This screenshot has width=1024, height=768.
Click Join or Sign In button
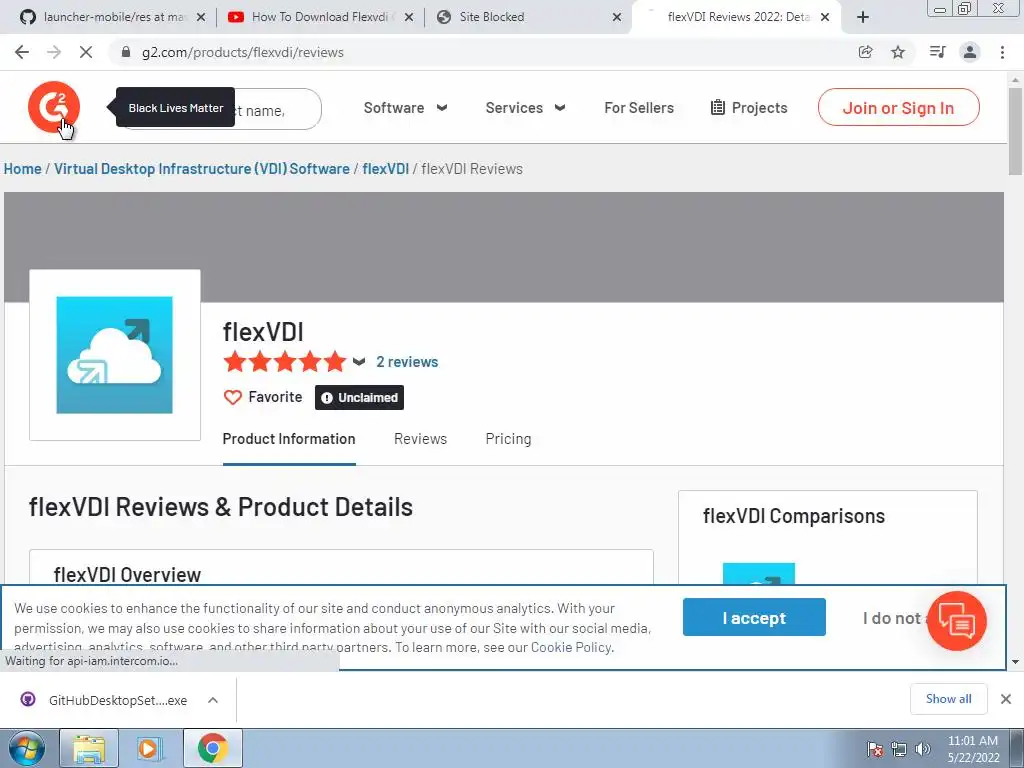click(x=899, y=107)
